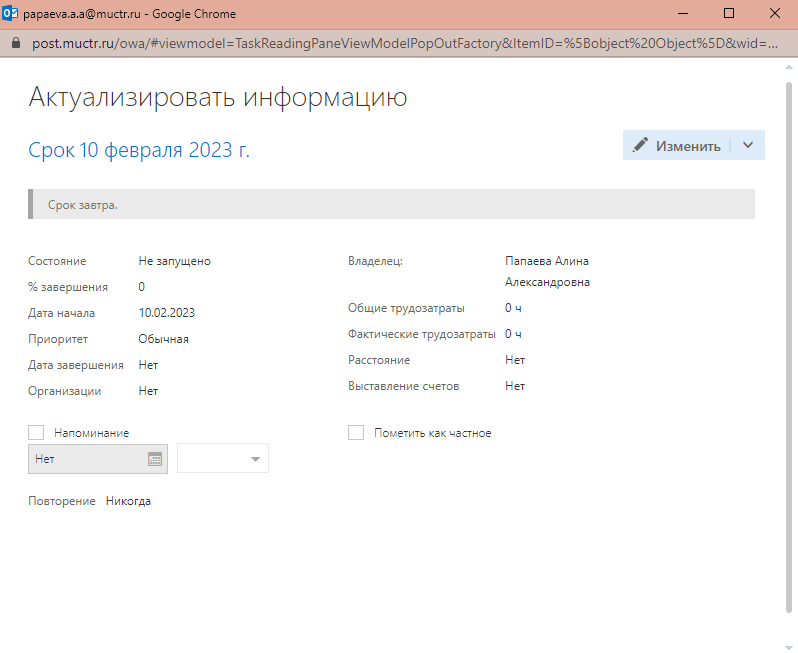Click the Фактические трудозатраты 0 ч value
The width and height of the screenshot is (798, 653).
pos(513,334)
